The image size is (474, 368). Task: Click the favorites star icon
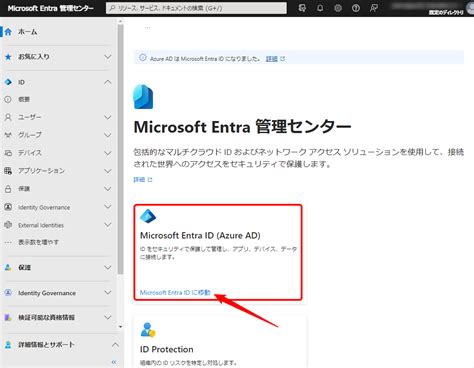click(x=8, y=57)
